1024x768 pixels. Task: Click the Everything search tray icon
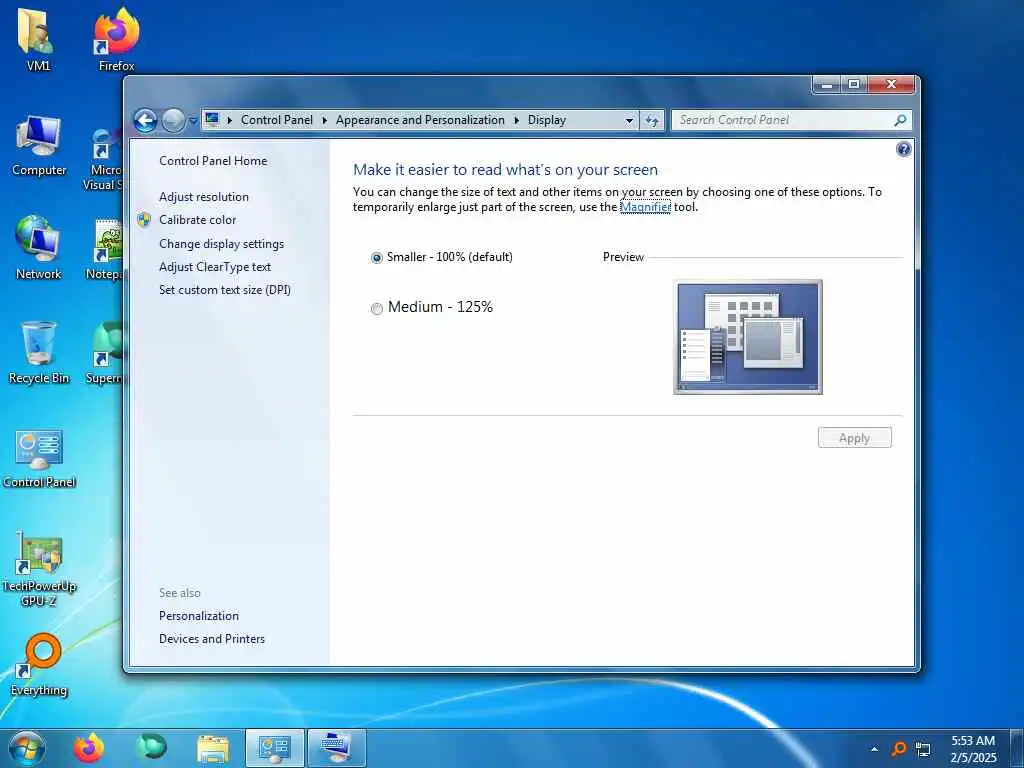(899, 749)
